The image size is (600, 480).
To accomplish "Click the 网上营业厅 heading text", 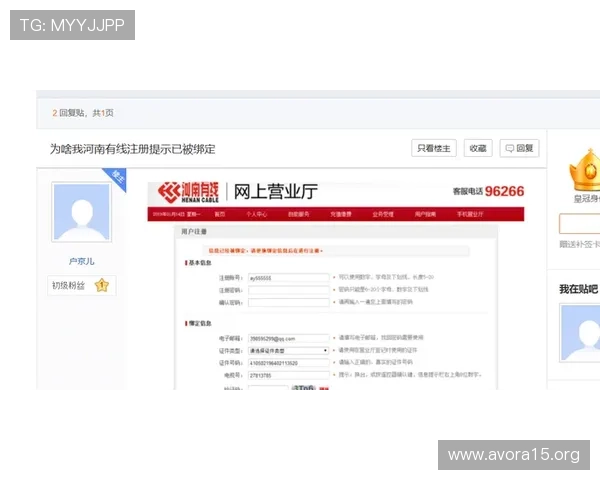I will (x=276, y=191).
